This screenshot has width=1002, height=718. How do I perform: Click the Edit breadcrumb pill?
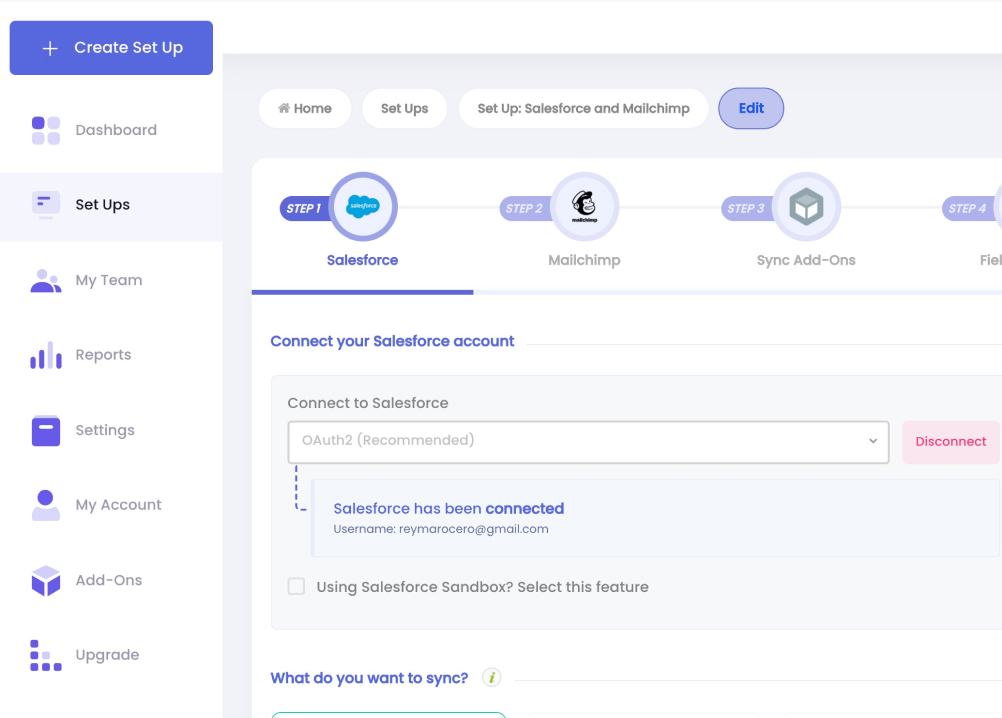tap(751, 109)
